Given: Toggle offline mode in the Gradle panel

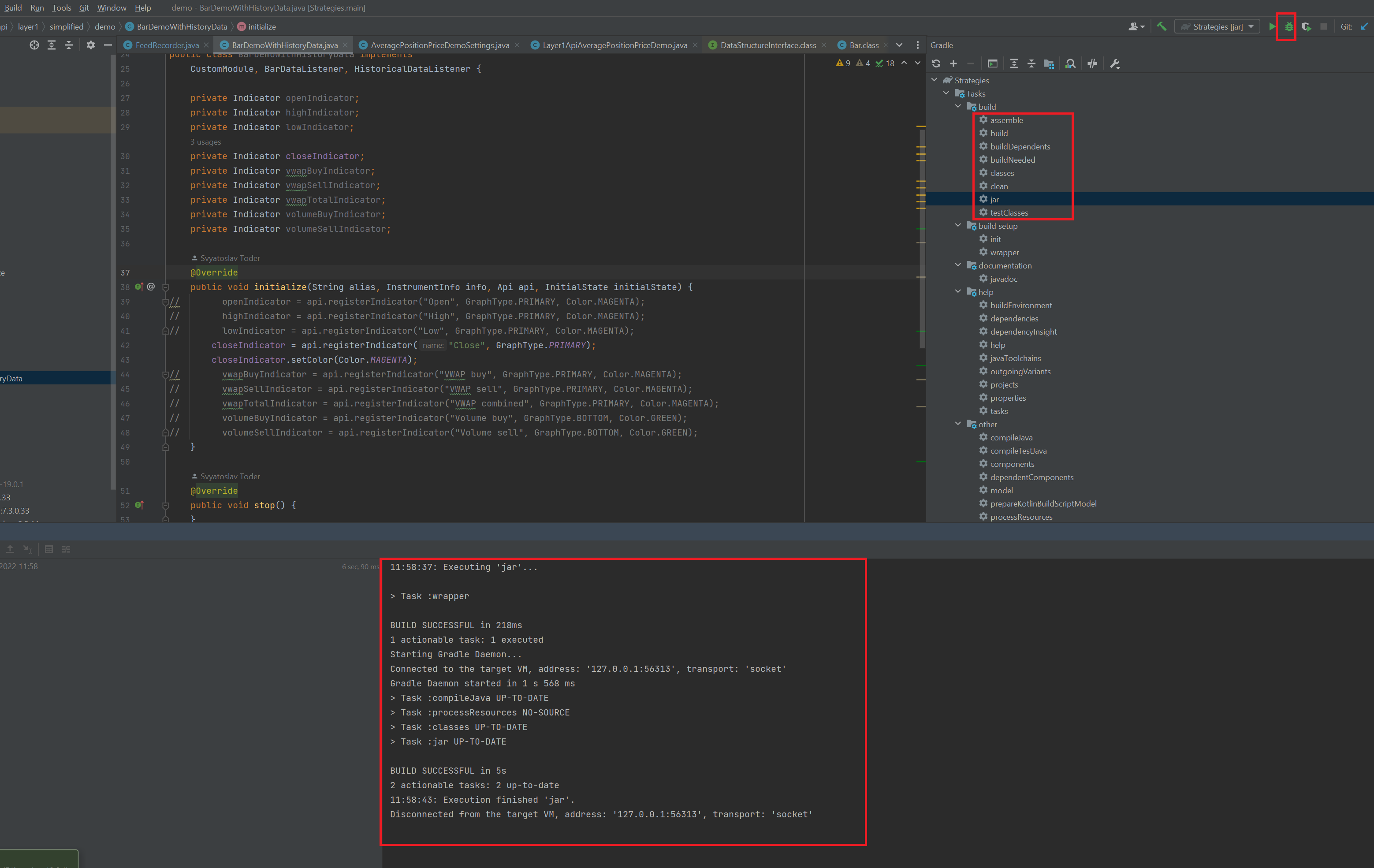Looking at the screenshot, I should pos(1092,63).
